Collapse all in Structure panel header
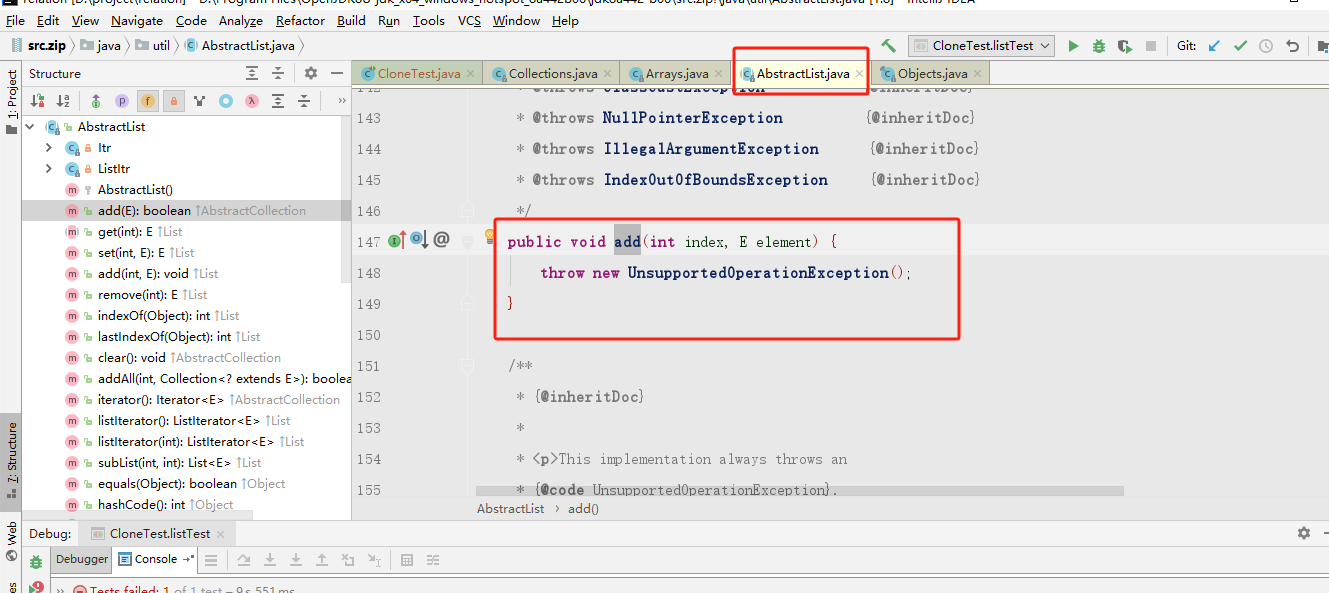This screenshot has height=593, width=1329. tap(278, 73)
